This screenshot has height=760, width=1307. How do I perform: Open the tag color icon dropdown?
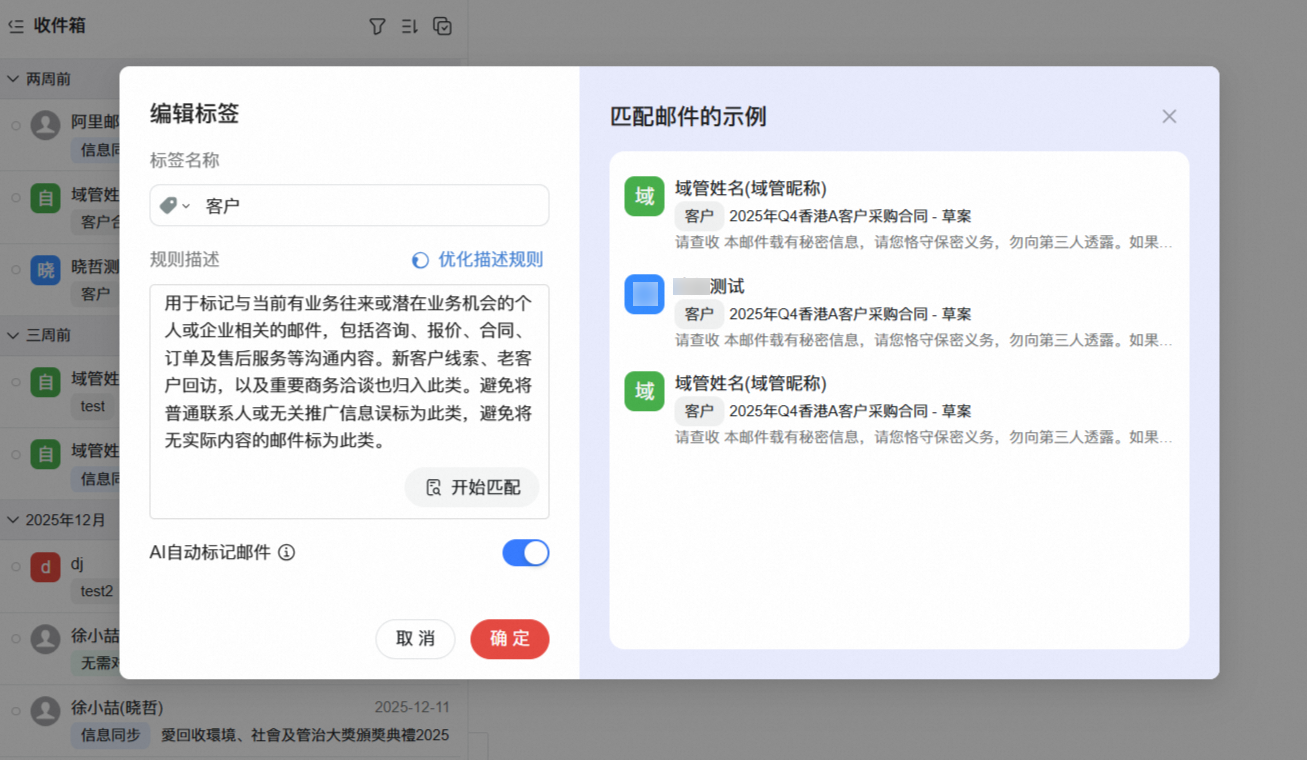coord(174,205)
